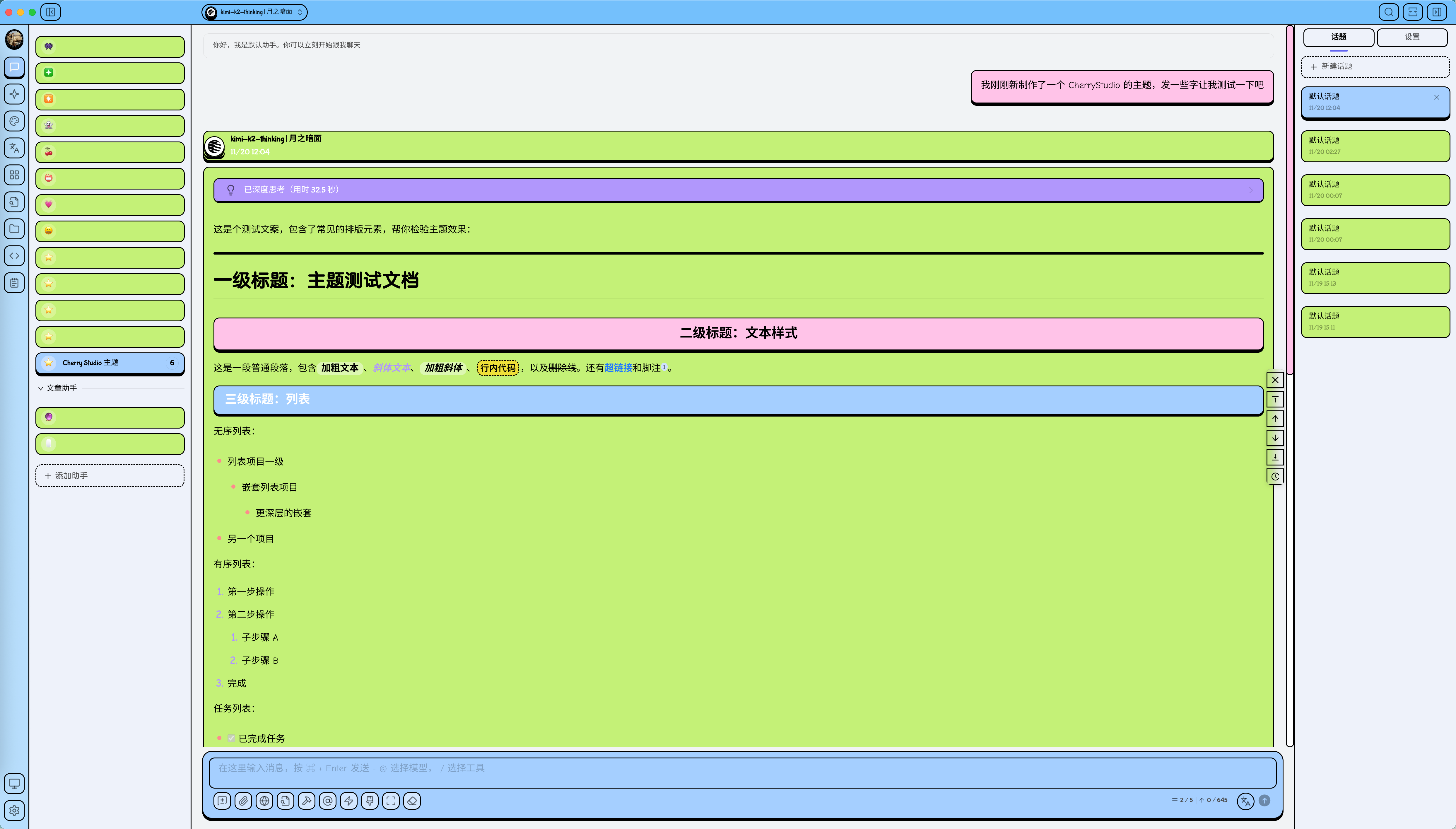The height and width of the screenshot is (829, 1456).
Task: Click the paint palette sidebar icon
Action: point(14,121)
